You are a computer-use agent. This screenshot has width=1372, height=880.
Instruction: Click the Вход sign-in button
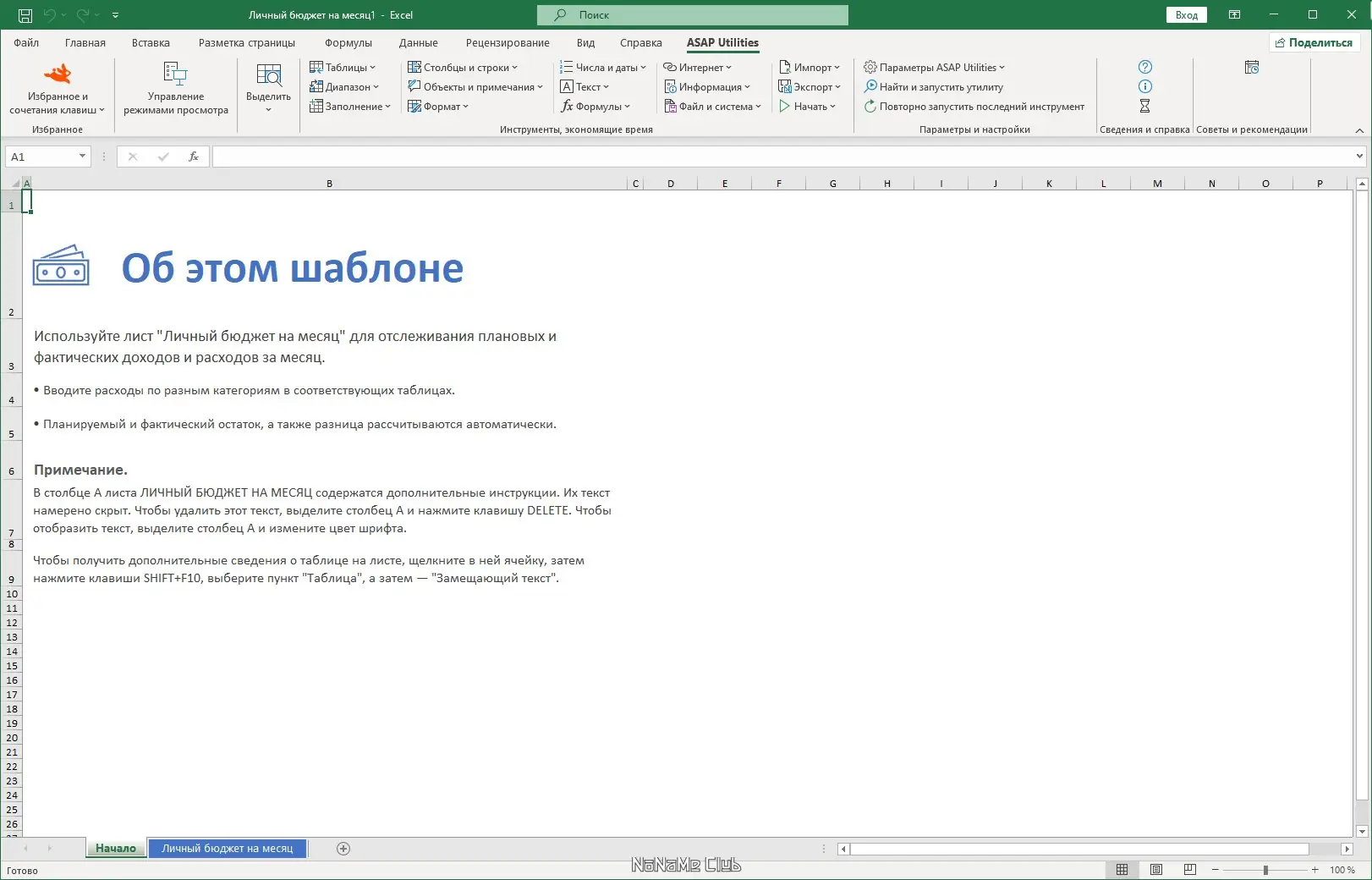point(1185,14)
